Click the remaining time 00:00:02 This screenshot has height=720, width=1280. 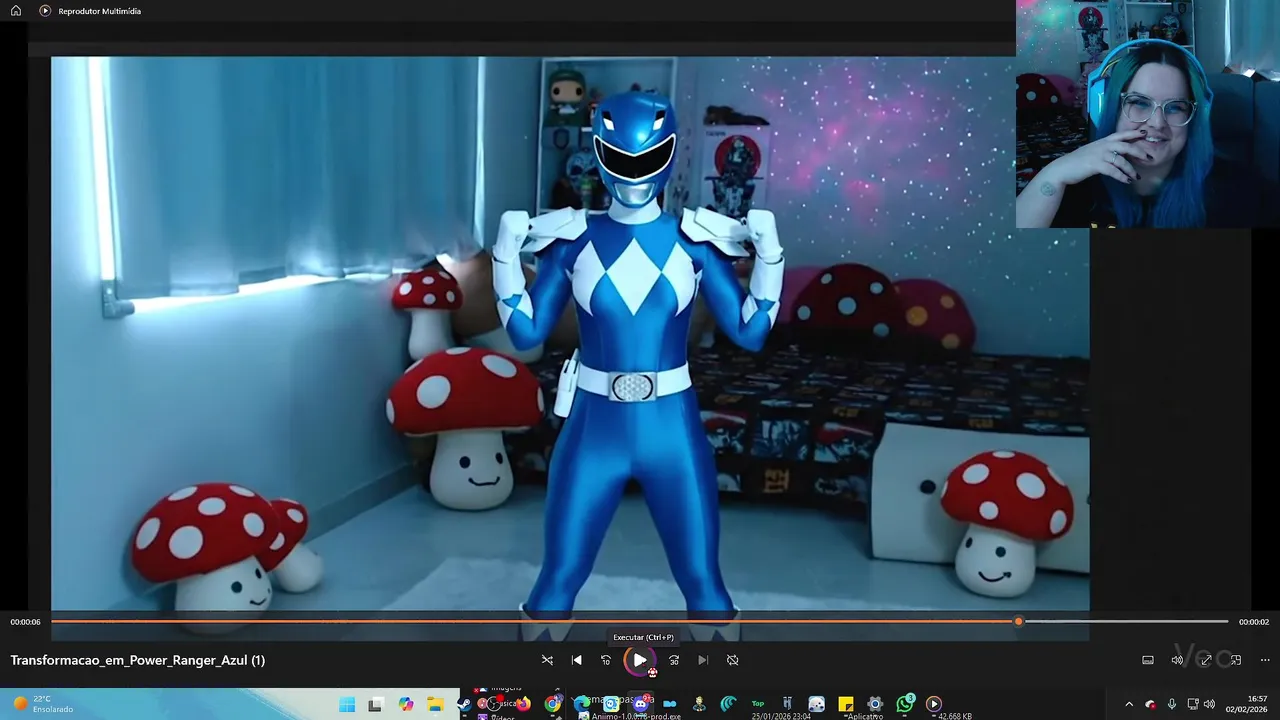click(x=1254, y=622)
